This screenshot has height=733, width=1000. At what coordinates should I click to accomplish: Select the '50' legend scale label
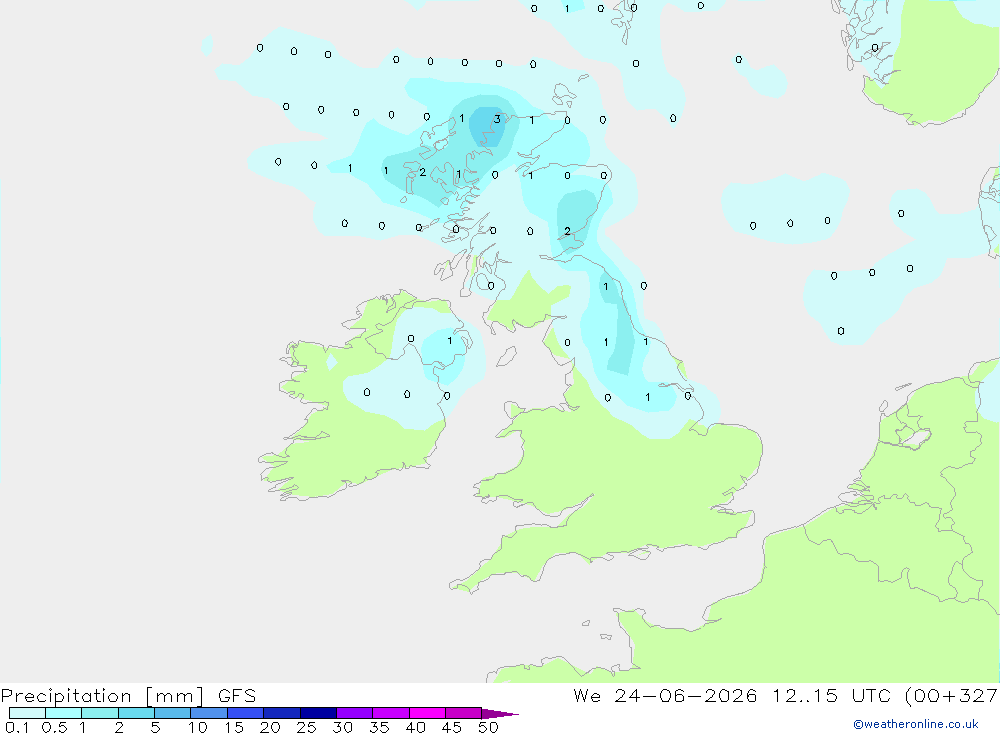[x=488, y=727]
